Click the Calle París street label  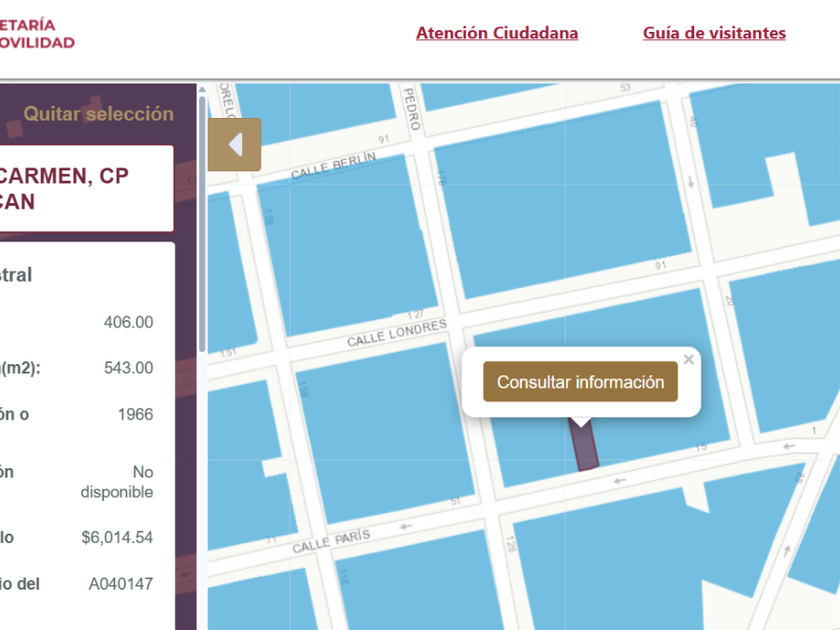pos(331,541)
